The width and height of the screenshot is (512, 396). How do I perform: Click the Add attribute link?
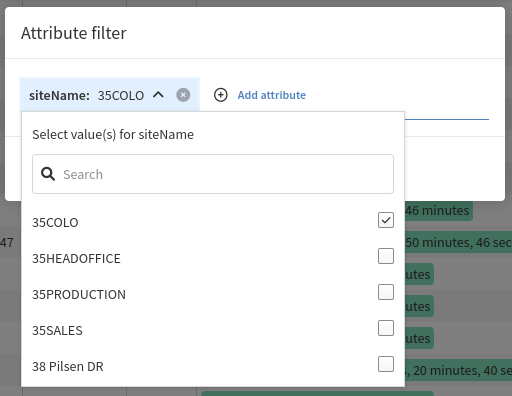click(x=272, y=95)
